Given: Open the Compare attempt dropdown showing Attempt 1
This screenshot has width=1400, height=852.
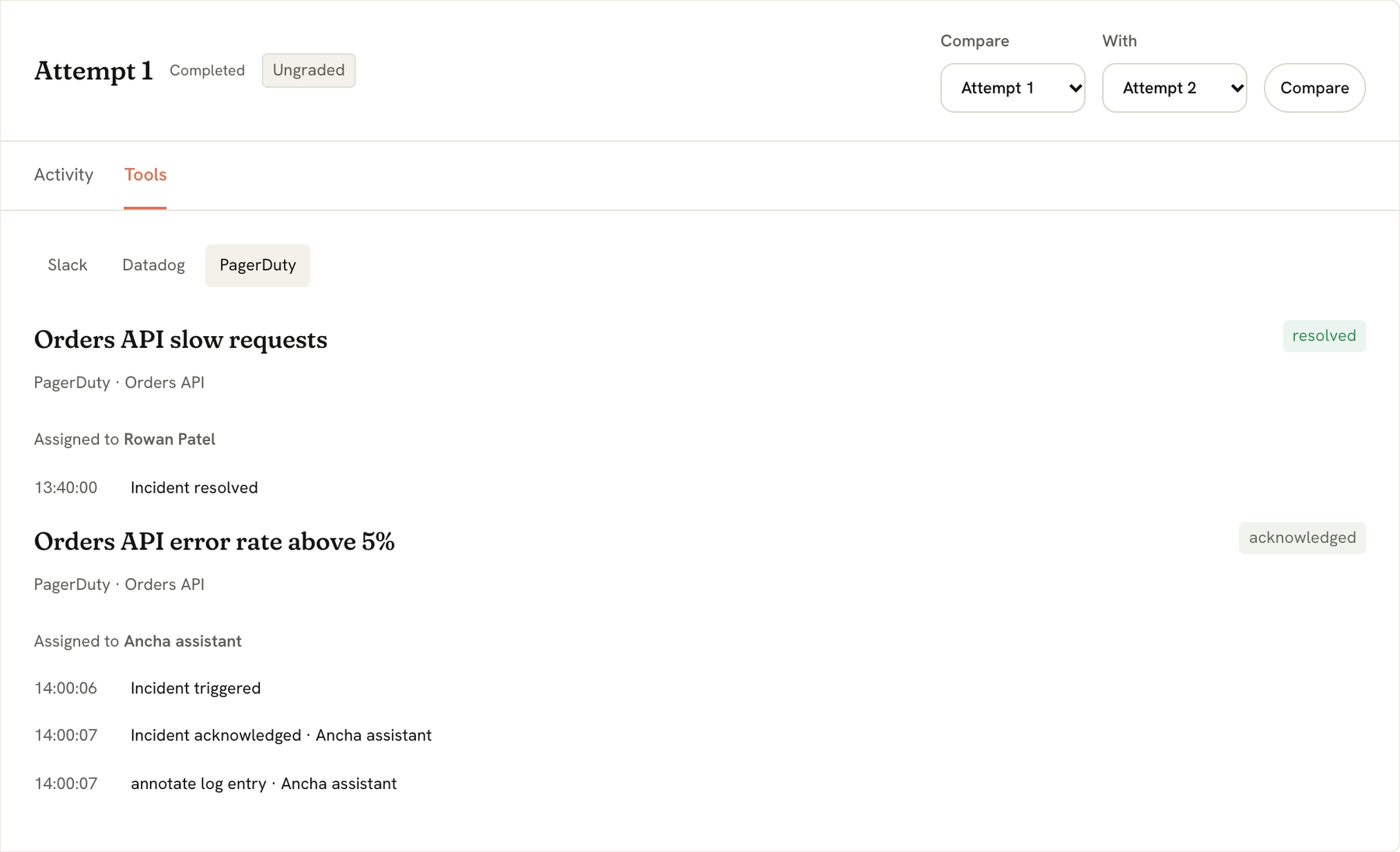Looking at the screenshot, I should 1013,88.
